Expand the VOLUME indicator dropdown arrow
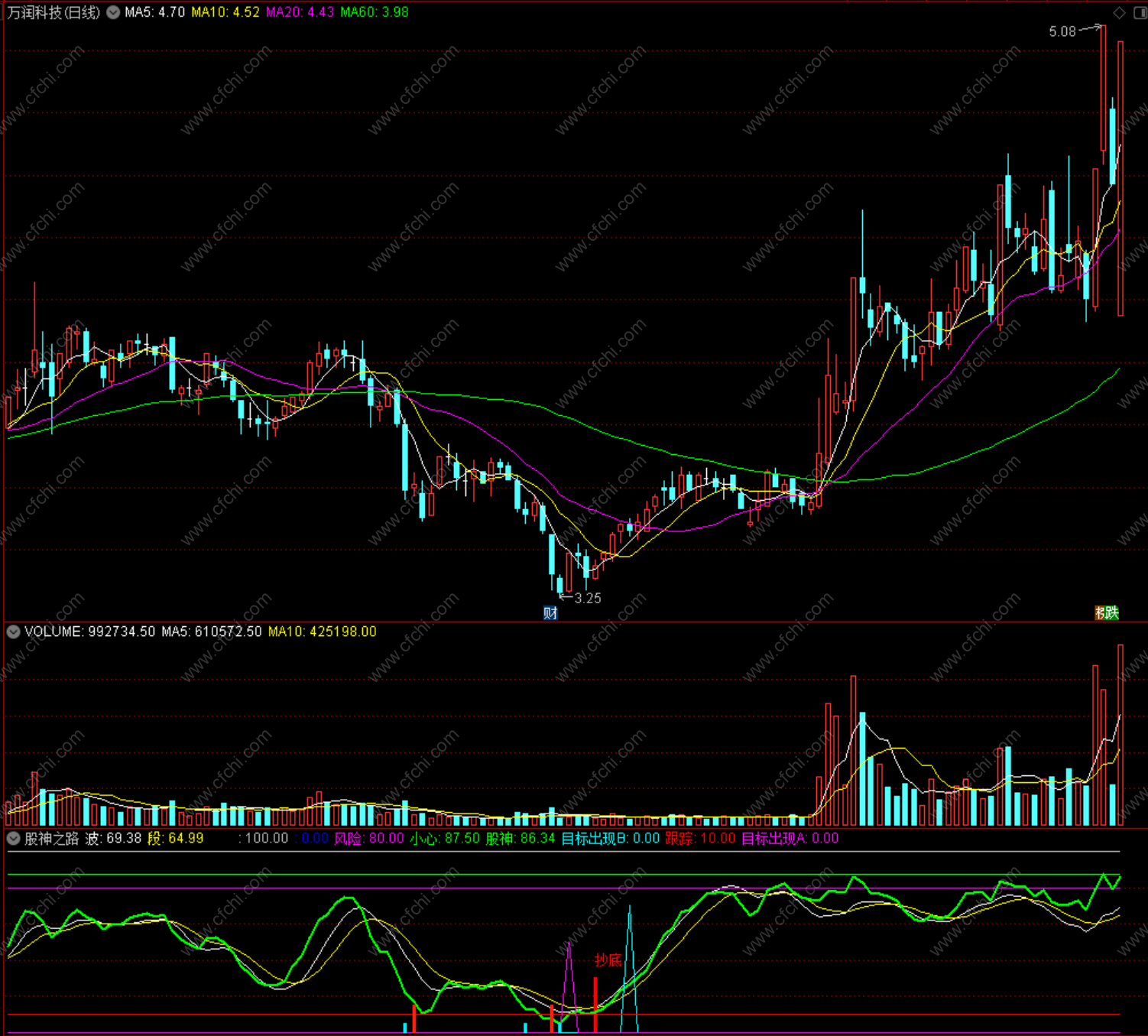Screen dimensions: 1148x1036 pos(13,632)
